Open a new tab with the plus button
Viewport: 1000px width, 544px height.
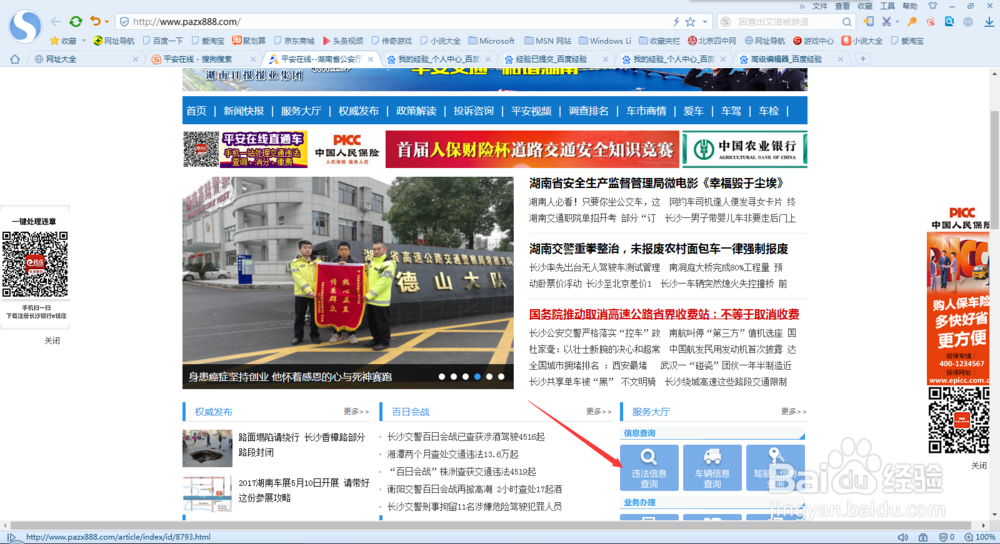click(x=863, y=59)
